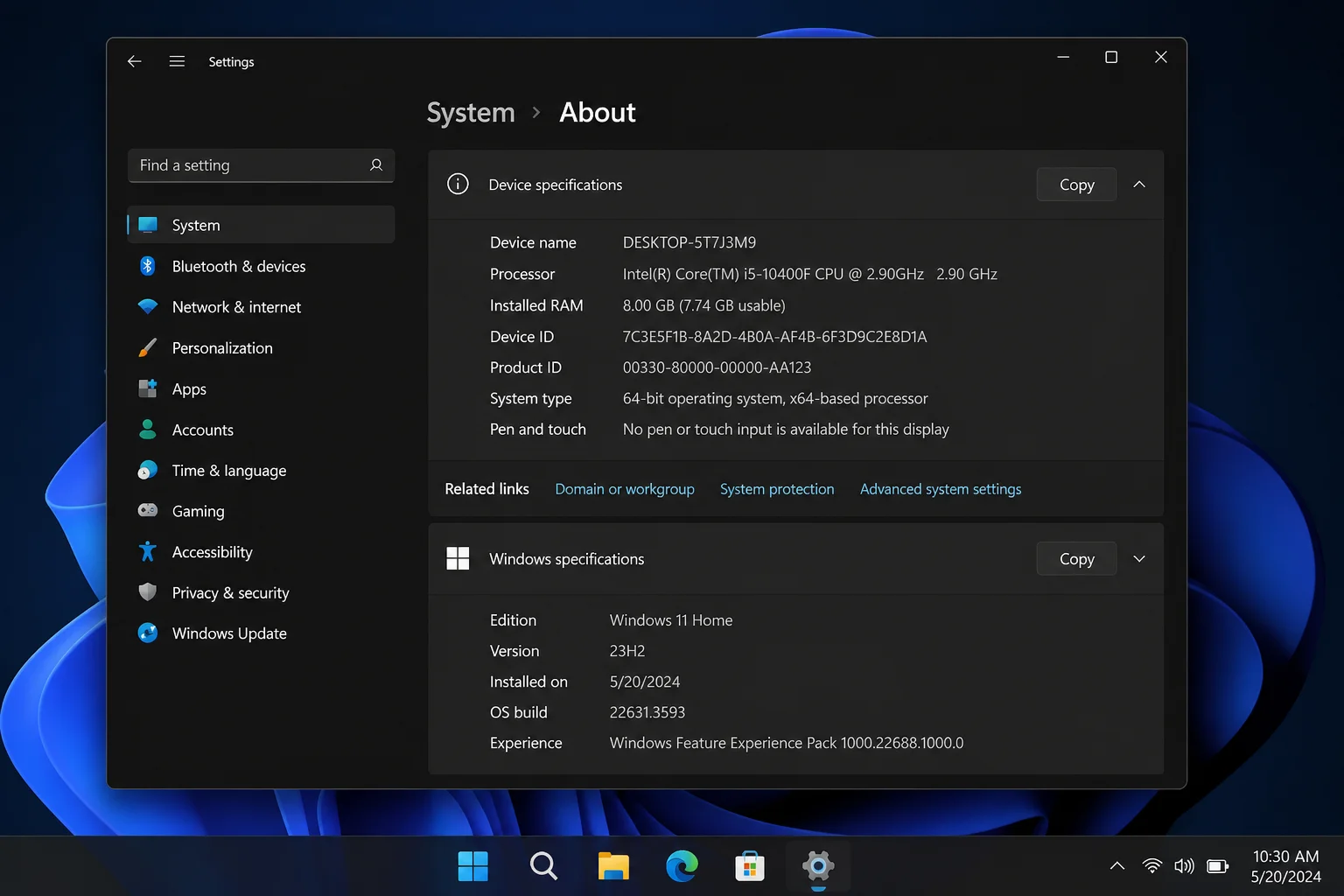The height and width of the screenshot is (896, 1344).
Task: Open Microsoft Store from taskbar
Action: 750,866
